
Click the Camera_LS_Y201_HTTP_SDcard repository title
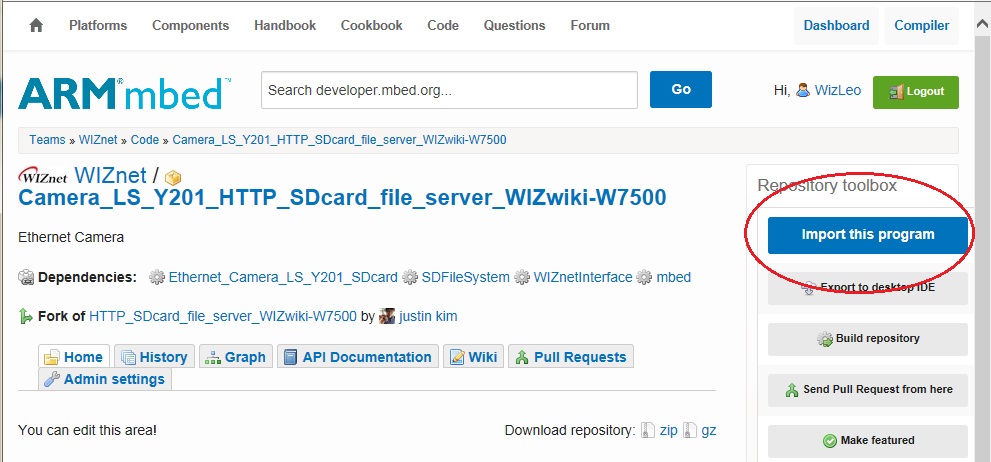[343, 198]
